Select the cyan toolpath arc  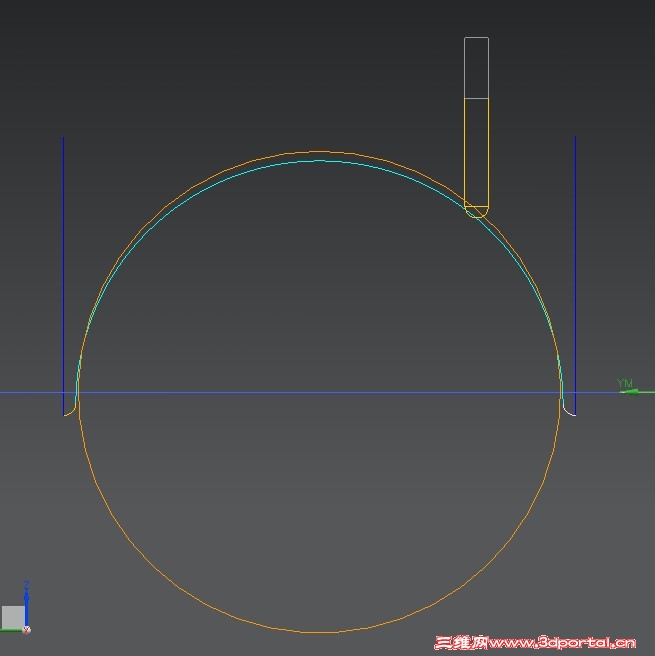pos(319,161)
